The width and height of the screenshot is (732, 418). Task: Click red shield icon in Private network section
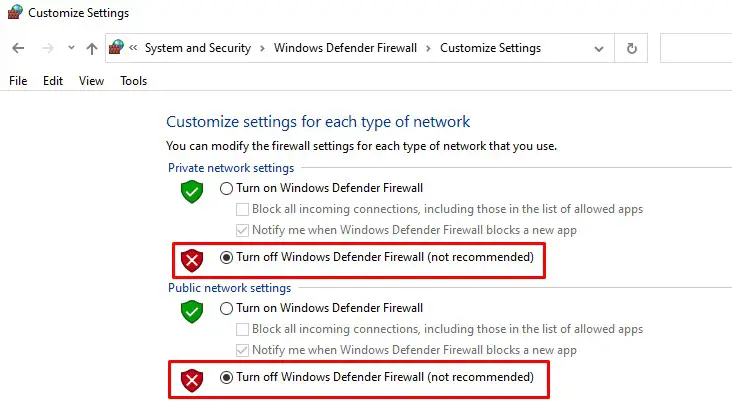192,261
